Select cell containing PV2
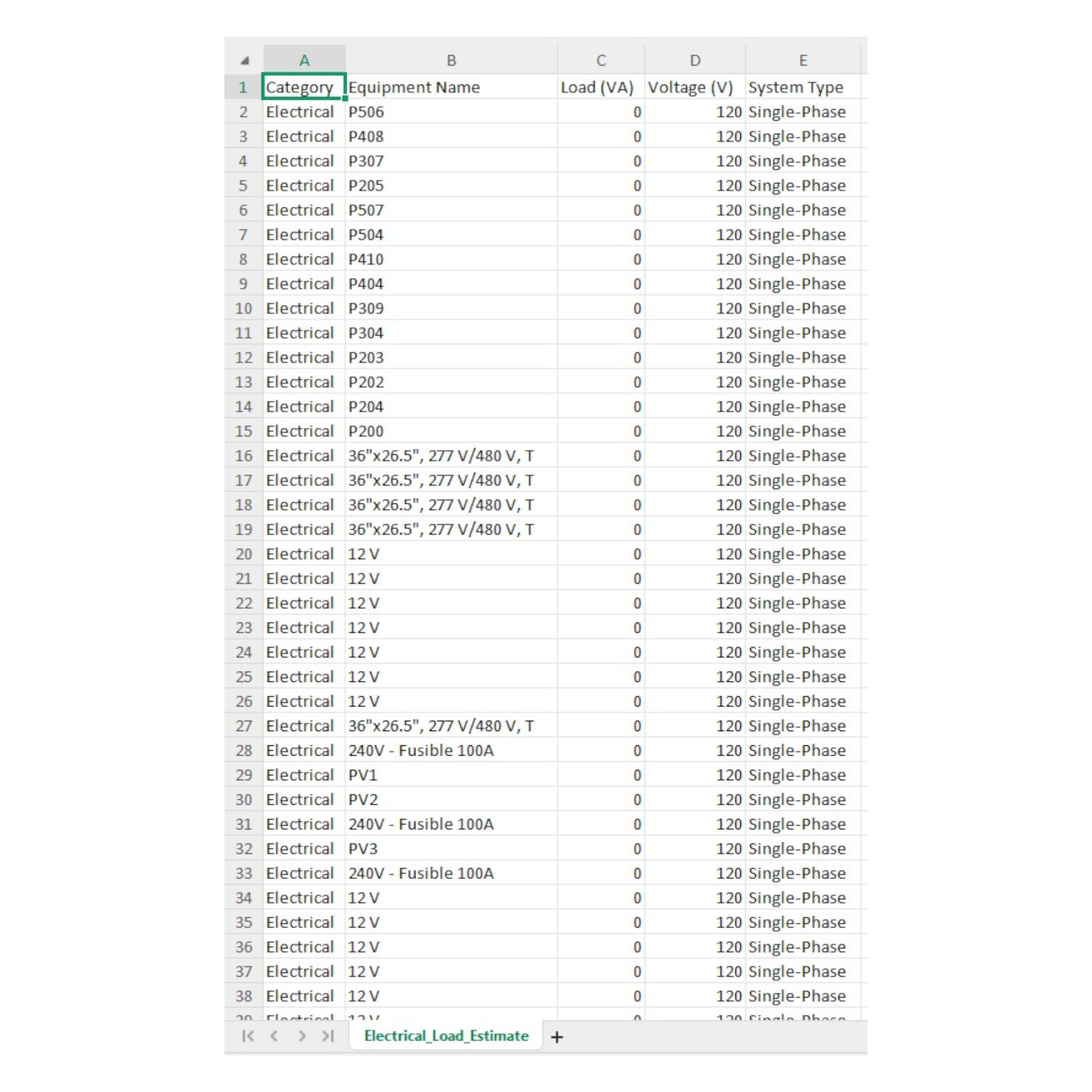Viewport: 1092px width, 1092px height. point(451,799)
